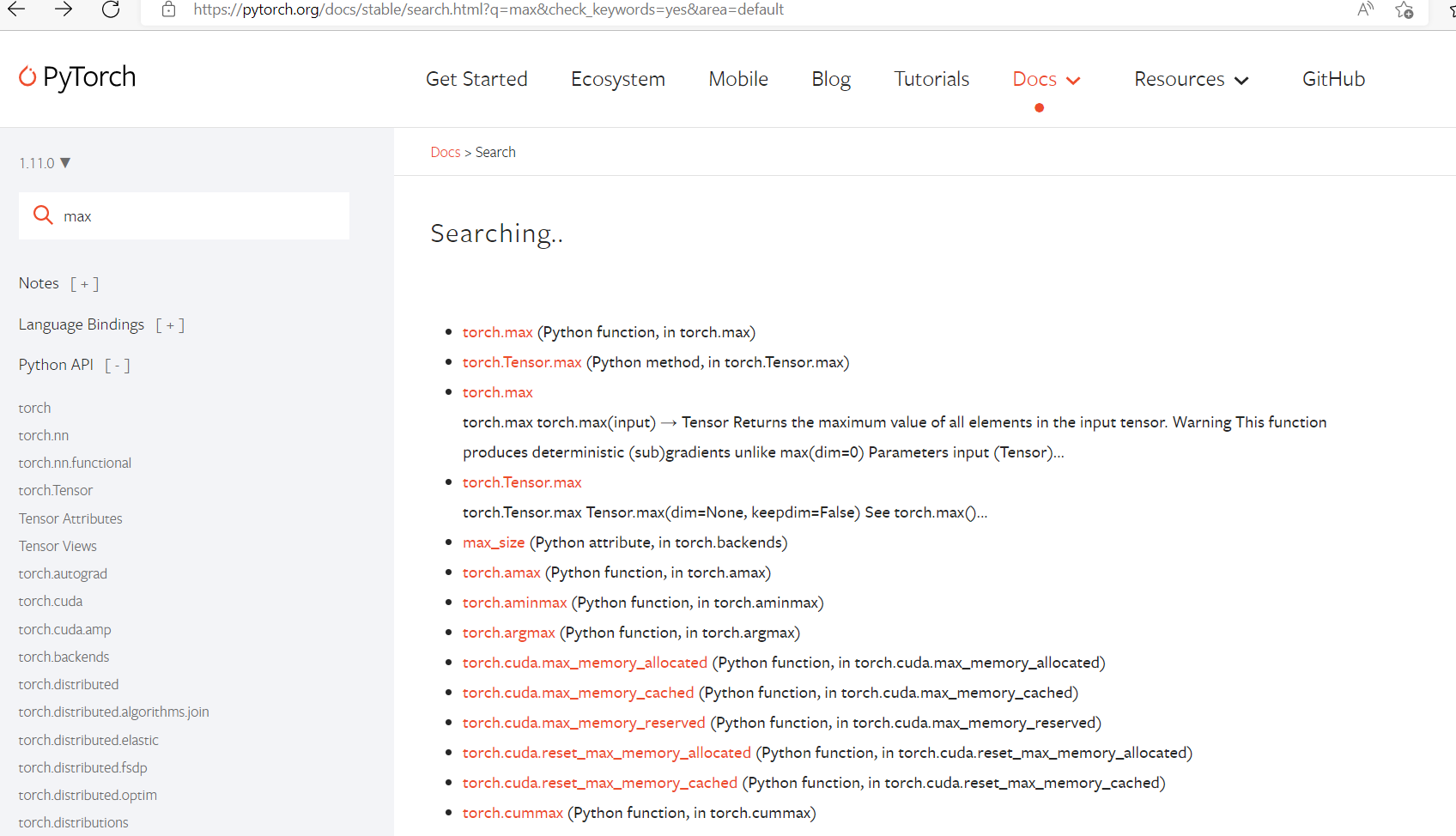1456x836 pixels.
Task: Expand the Notes section
Action: coord(84,284)
